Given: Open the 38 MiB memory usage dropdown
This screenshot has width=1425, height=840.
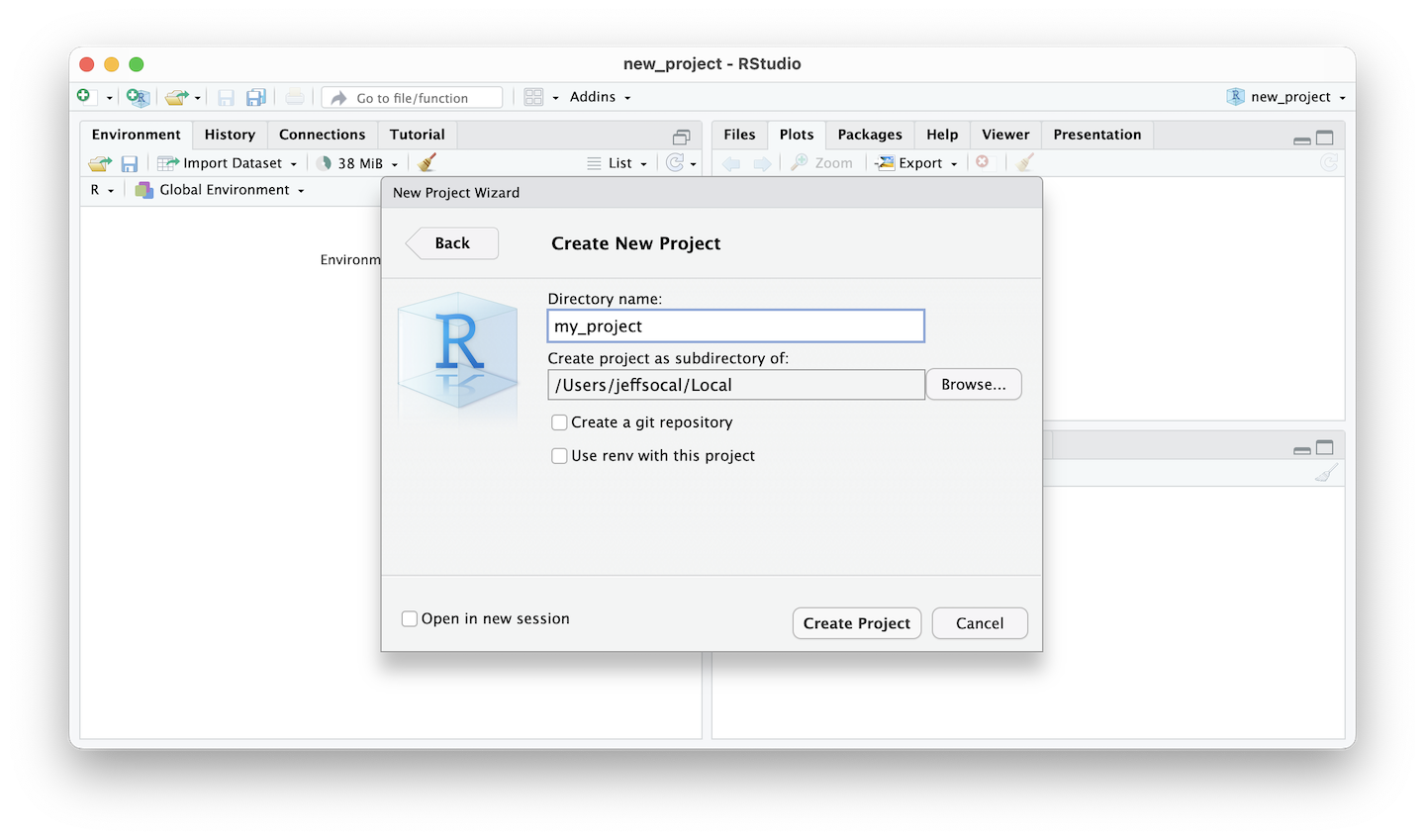Looking at the screenshot, I should point(357,163).
